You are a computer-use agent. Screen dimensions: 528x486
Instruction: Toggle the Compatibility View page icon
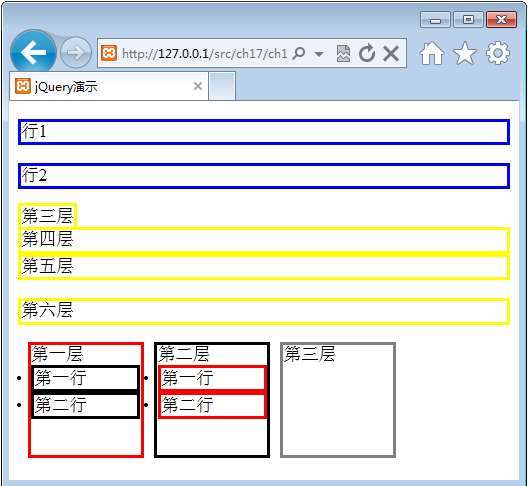tap(343, 53)
